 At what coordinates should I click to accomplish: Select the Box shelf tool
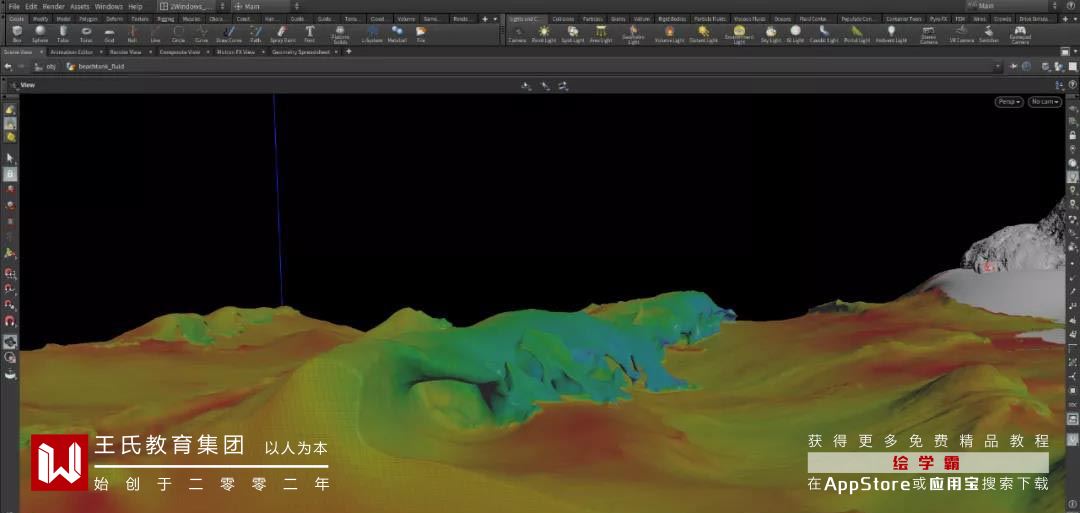click(17, 34)
